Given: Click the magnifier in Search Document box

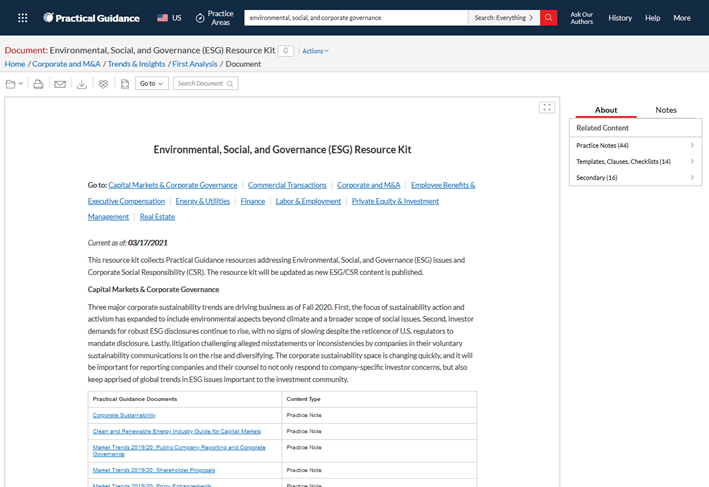Looking at the screenshot, I should (230, 84).
